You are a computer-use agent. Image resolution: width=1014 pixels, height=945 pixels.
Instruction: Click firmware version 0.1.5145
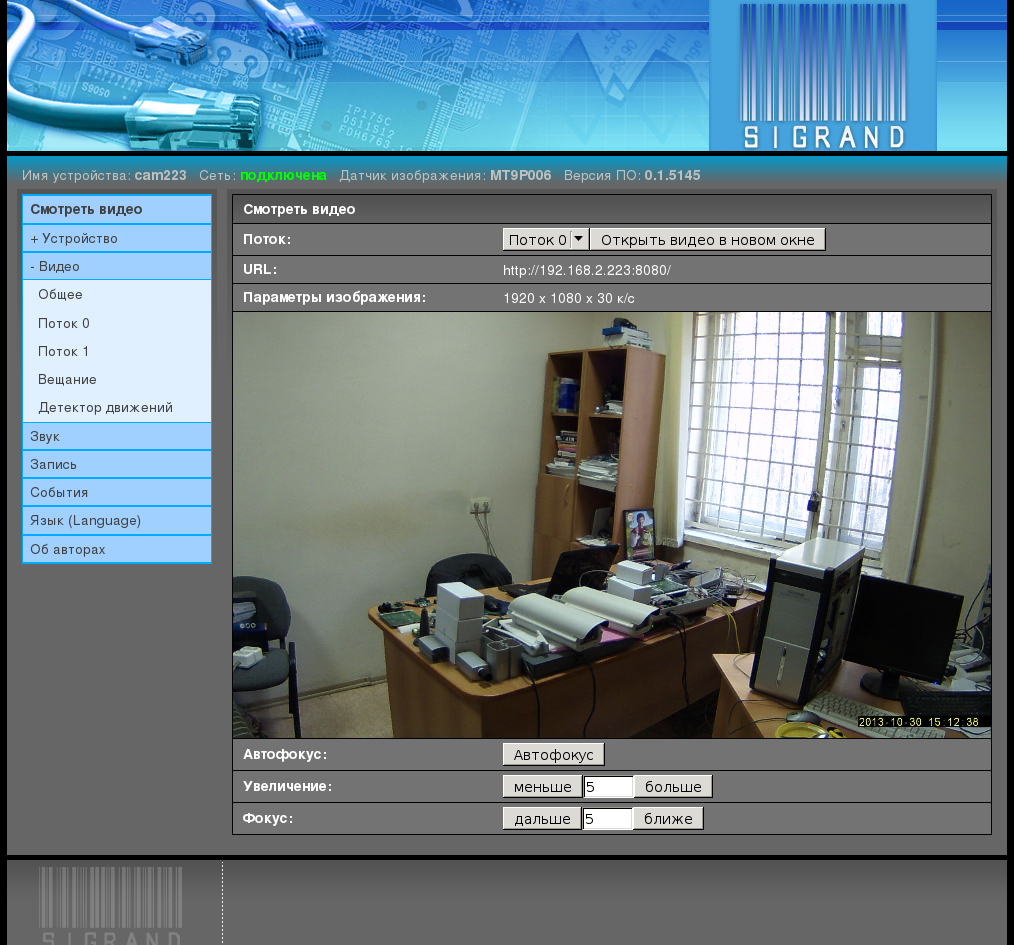click(672, 175)
